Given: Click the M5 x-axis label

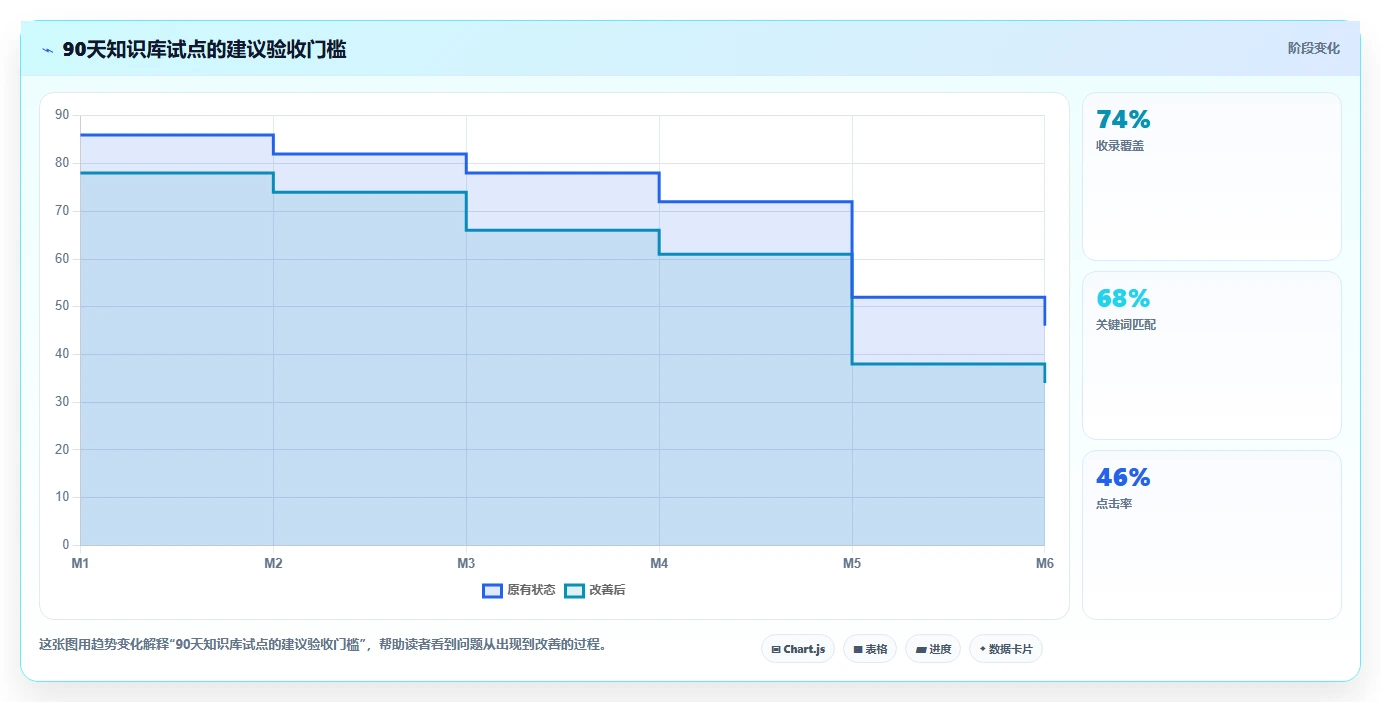Looking at the screenshot, I should 852,563.
